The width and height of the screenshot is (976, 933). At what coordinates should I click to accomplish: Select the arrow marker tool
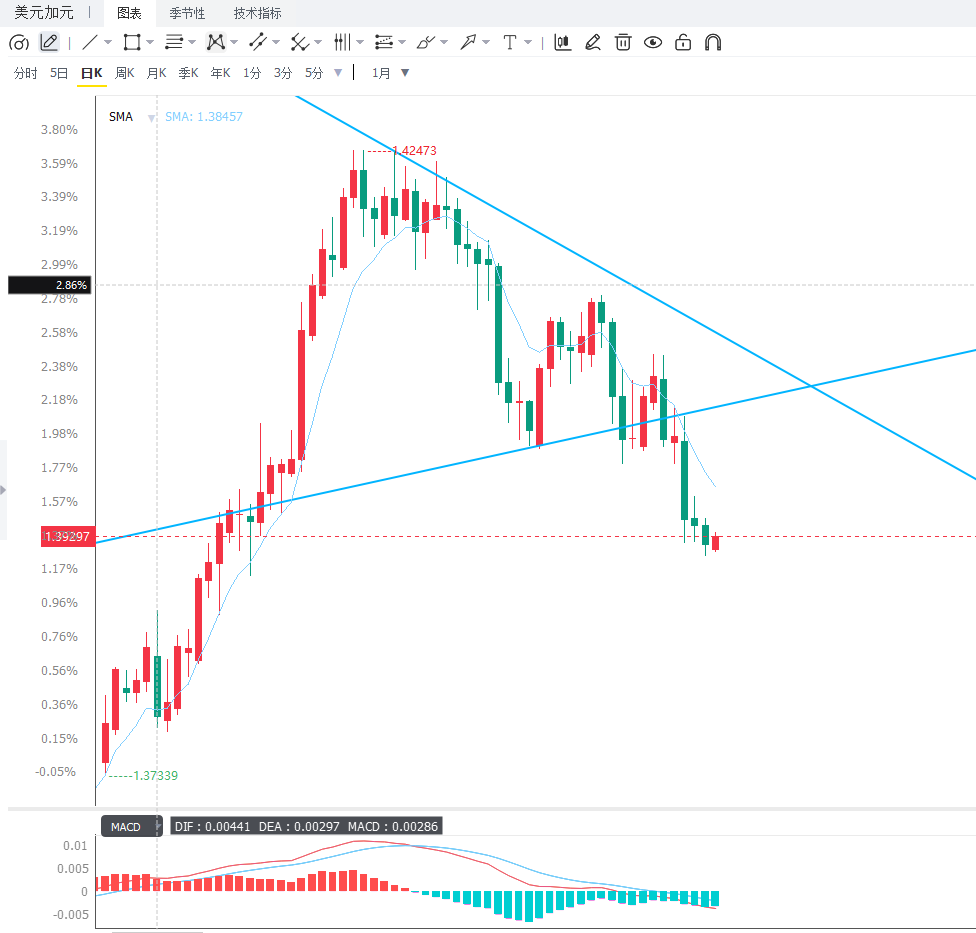pos(467,42)
